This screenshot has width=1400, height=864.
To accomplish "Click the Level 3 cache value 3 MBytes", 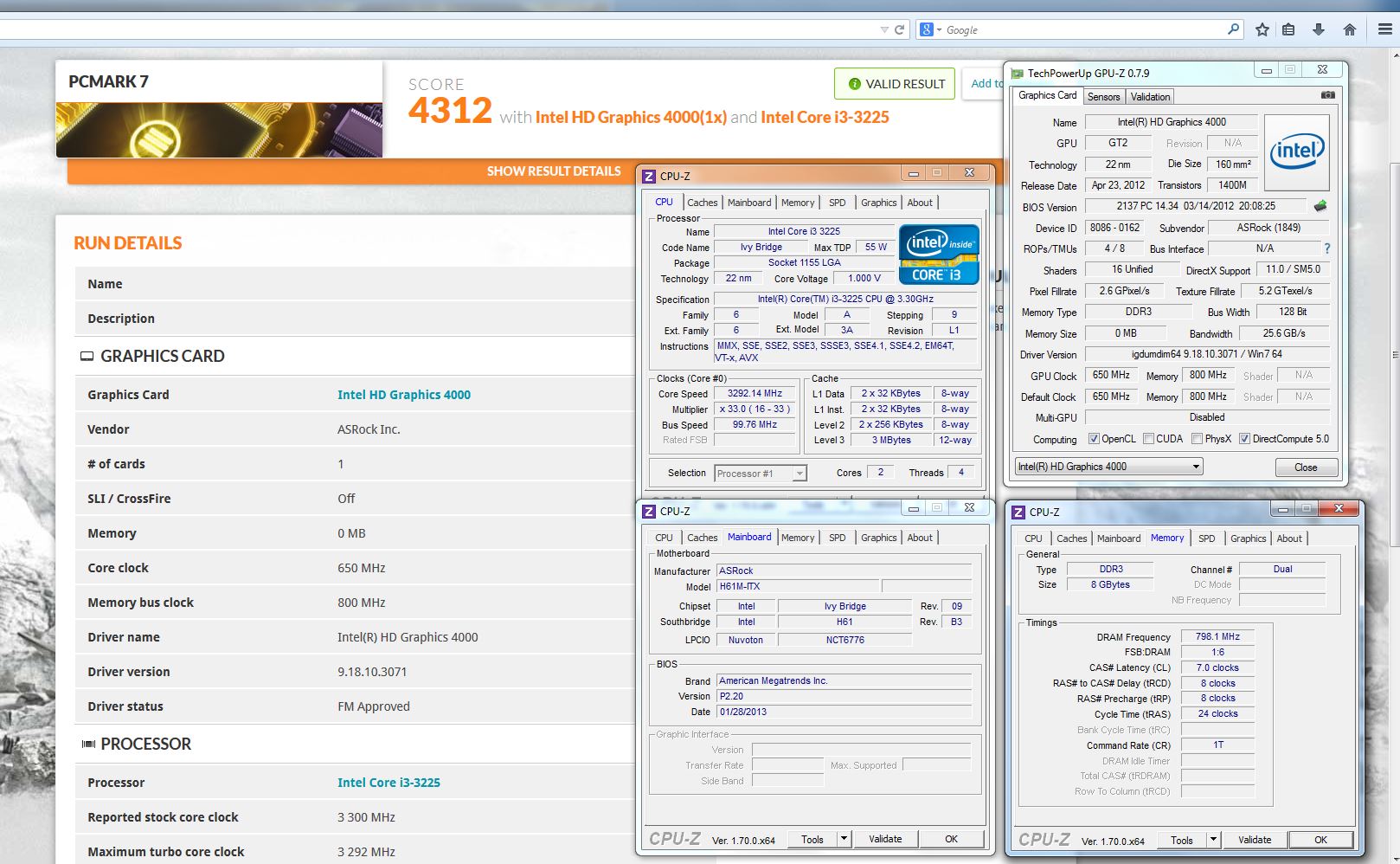I will [890, 440].
